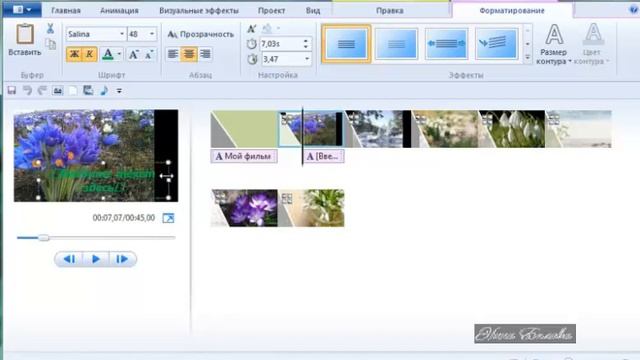This screenshot has width=640, height=360.
Task: Undo the last action
Action: pos(27,91)
